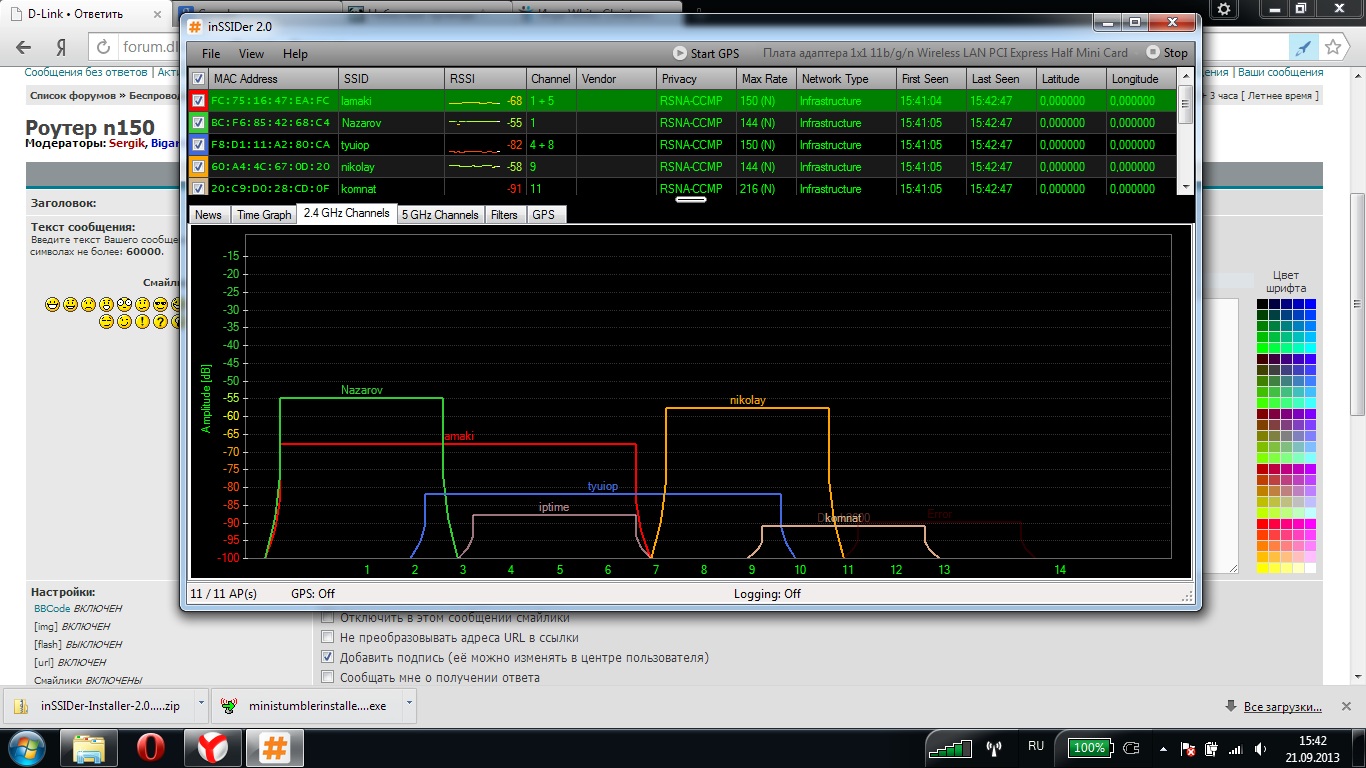
Task: Open dropdown arrow next to inSSIDer-Installer zip download
Action: (200, 704)
